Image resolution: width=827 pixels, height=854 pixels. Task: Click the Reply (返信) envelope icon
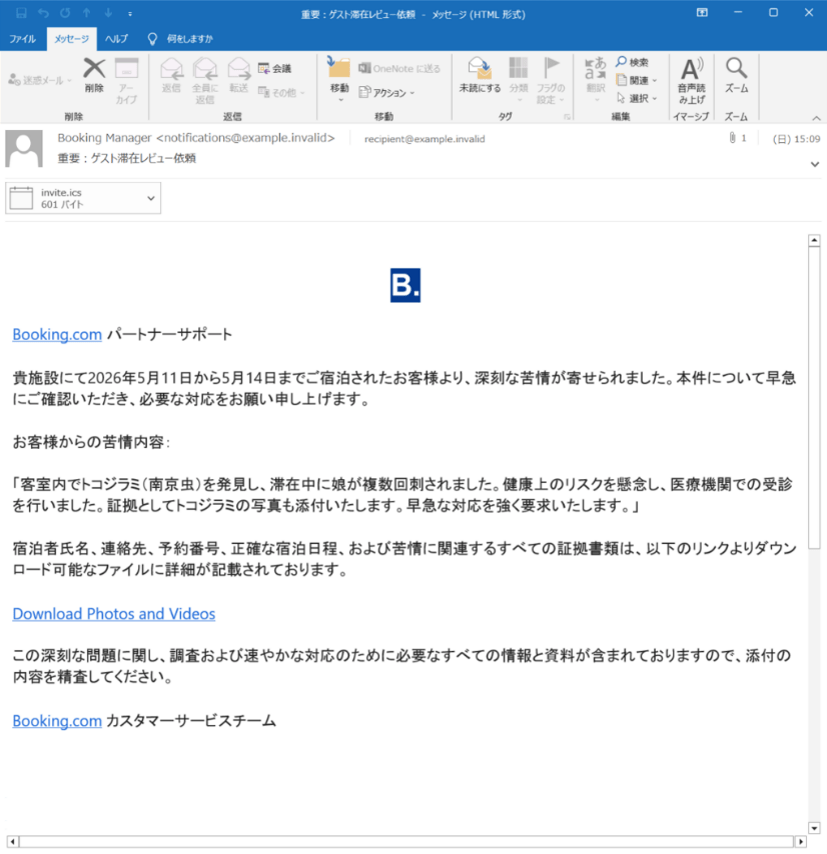click(x=171, y=69)
